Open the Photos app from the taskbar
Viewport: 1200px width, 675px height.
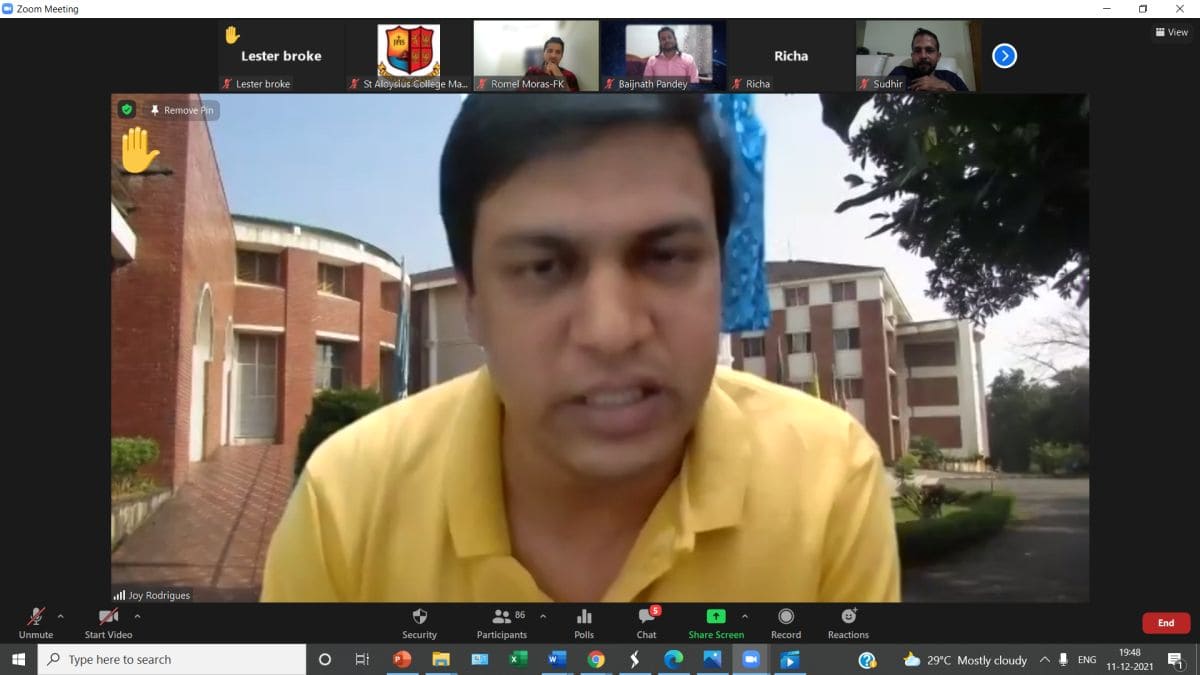click(712, 659)
